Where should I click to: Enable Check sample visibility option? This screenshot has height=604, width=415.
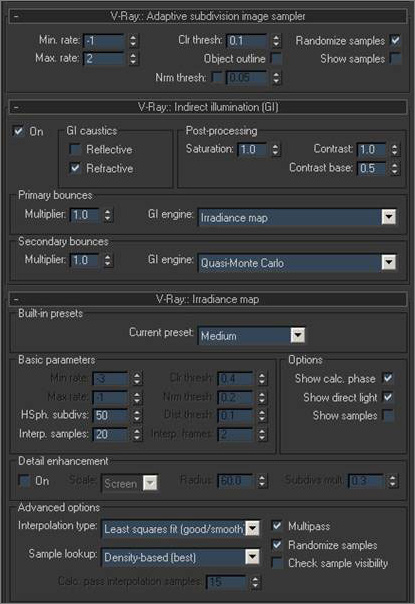pos(277,563)
